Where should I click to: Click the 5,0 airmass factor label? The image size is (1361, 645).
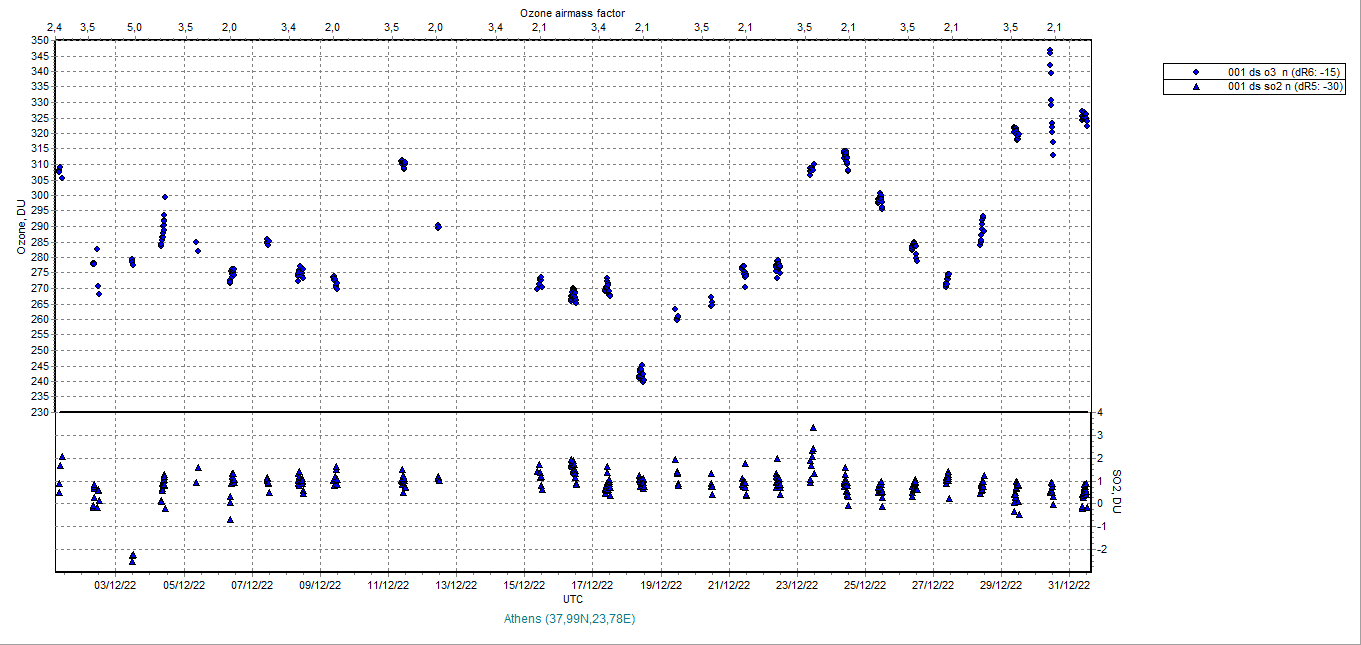pyautogui.click(x=134, y=27)
